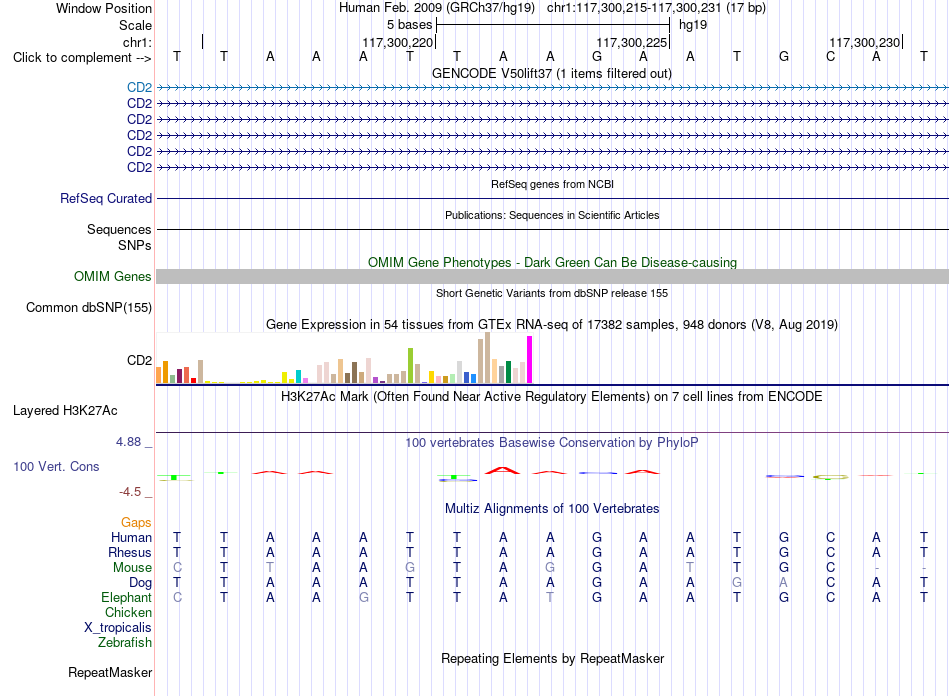Image resolution: width=950 pixels, height=696 pixels.
Task: Click the light-blue CD2 transcript label
Action: (139, 87)
